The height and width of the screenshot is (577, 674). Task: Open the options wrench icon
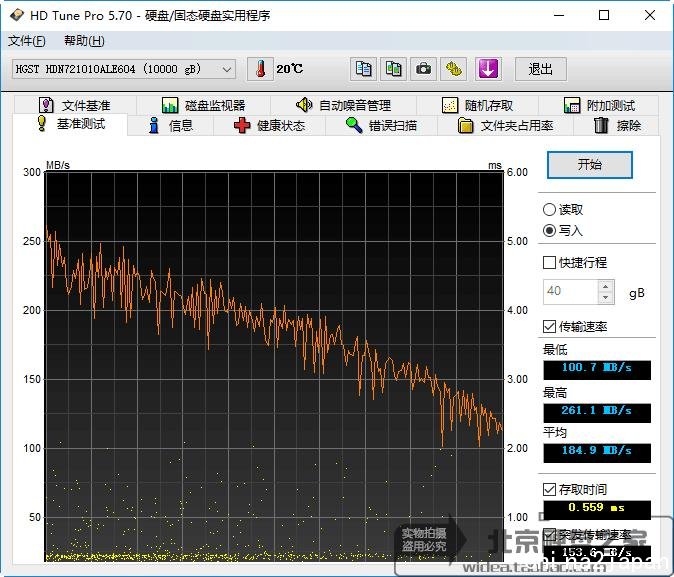click(x=453, y=69)
